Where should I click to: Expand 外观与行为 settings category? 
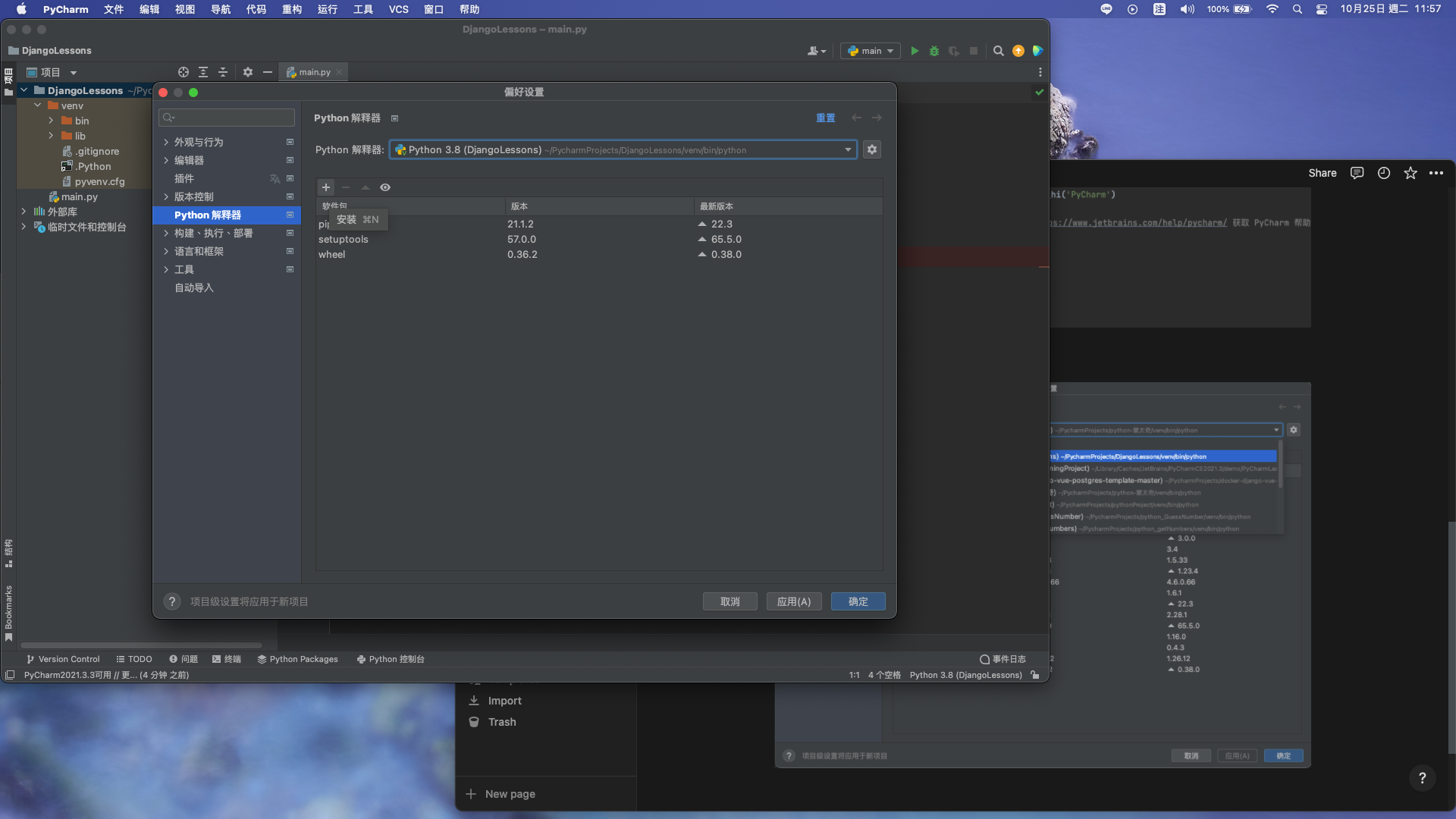click(166, 142)
